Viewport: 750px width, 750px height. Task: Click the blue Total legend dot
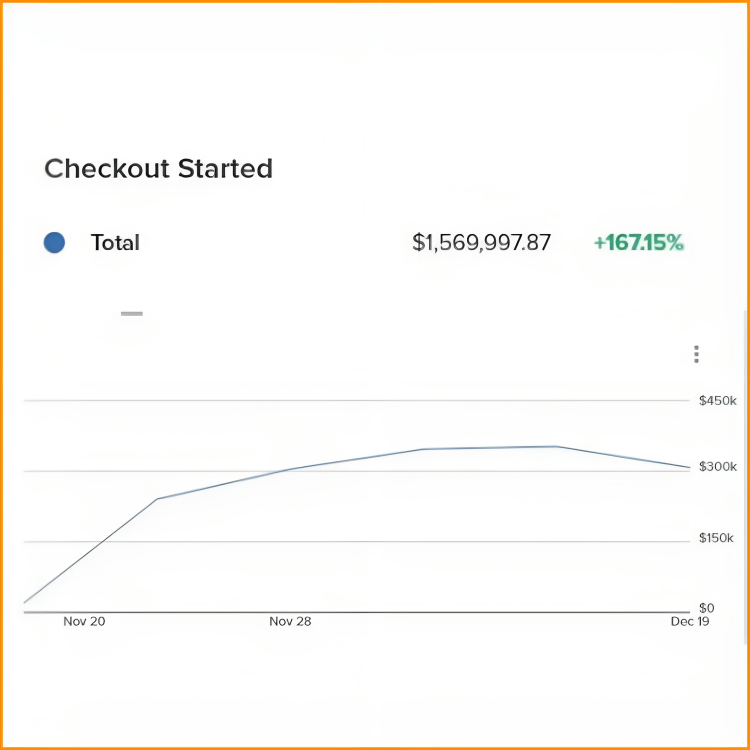[55, 242]
